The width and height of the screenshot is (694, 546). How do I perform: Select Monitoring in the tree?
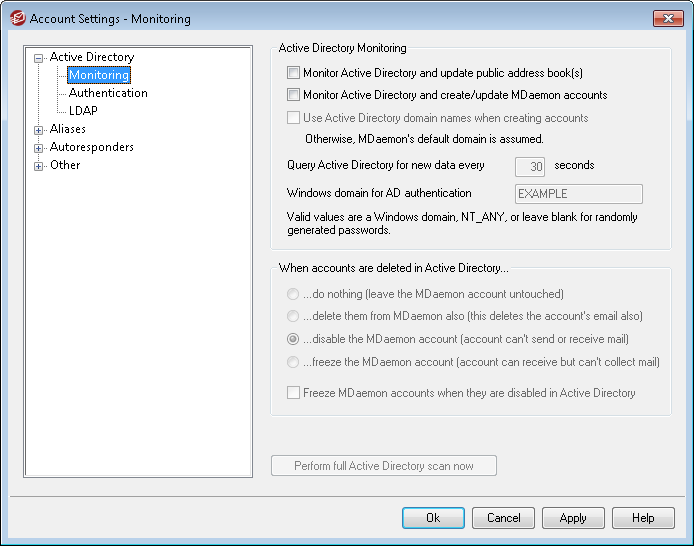[98, 75]
